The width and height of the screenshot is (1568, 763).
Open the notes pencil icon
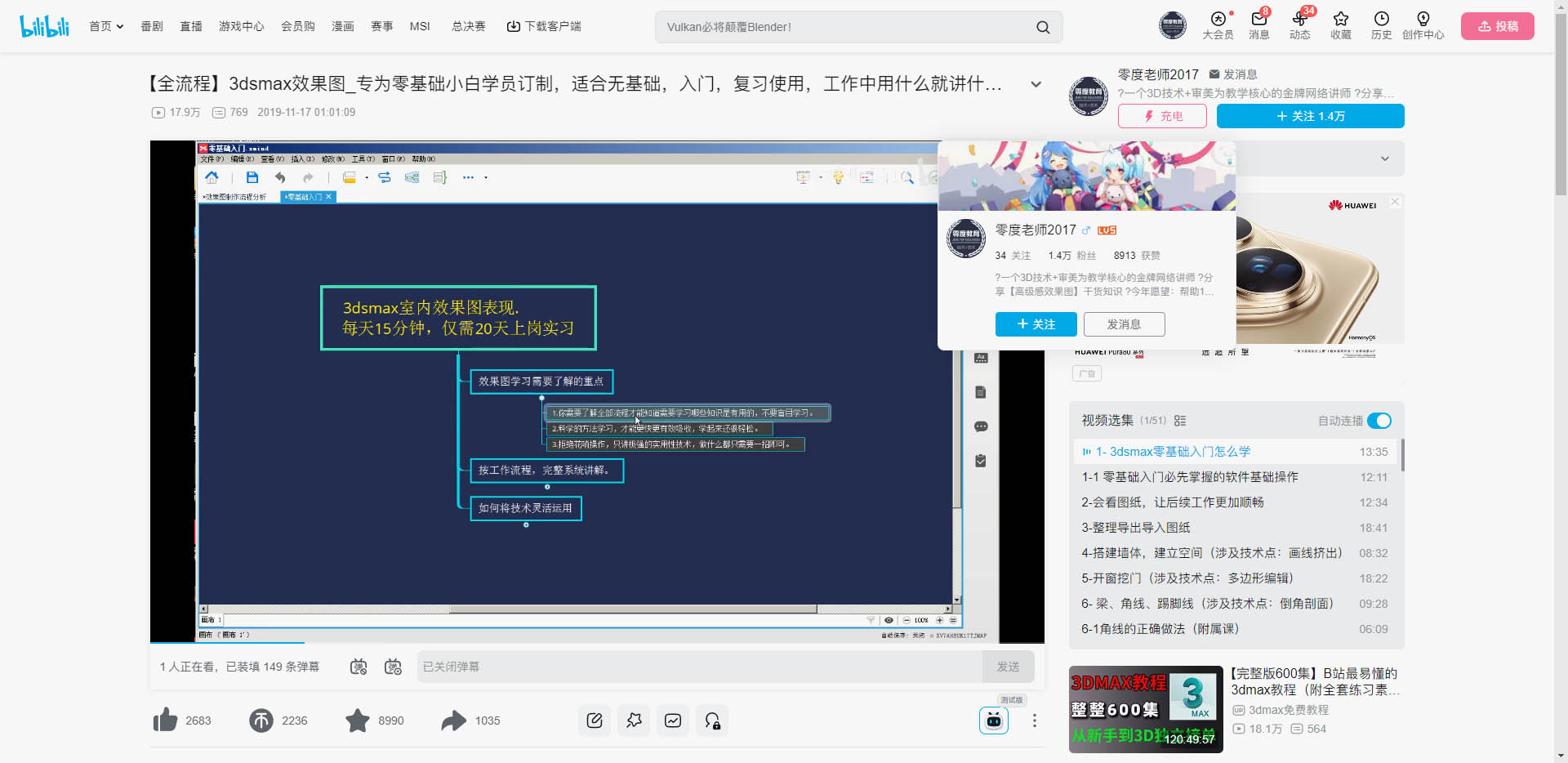[x=595, y=721]
